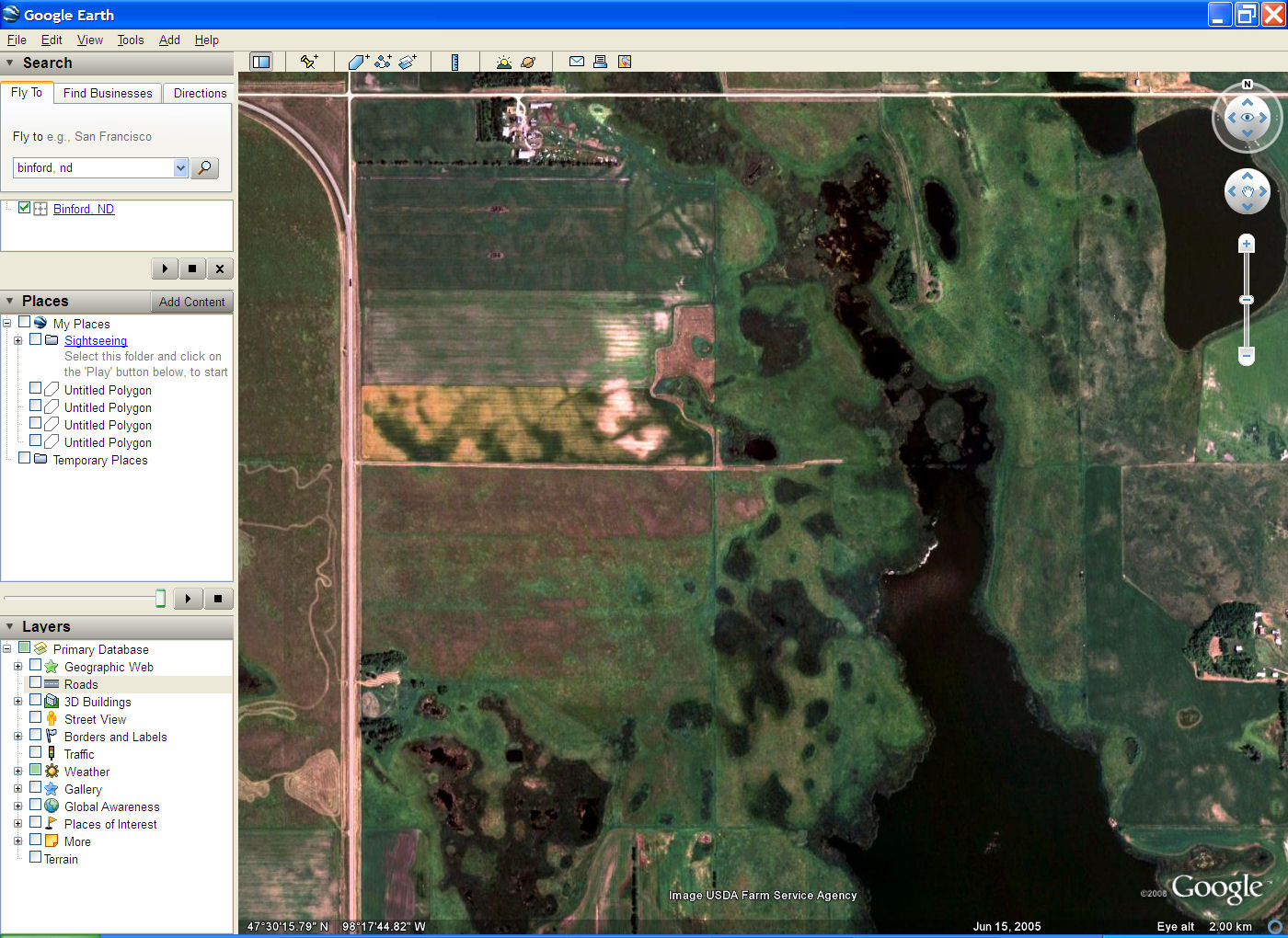Viewport: 1288px width, 938px height.
Task: Collapse the Layers panel
Action: pyautogui.click(x=10, y=626)
